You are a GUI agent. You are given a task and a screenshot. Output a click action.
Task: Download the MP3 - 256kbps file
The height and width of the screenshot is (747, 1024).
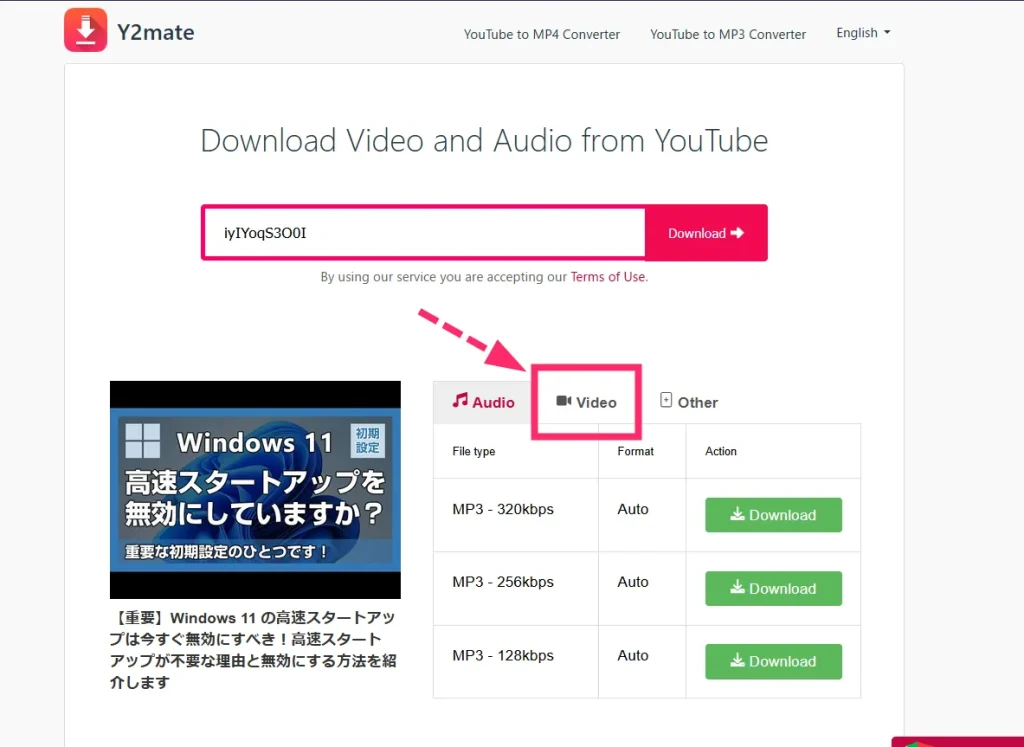pyautogui.click(x=773, y=588)
